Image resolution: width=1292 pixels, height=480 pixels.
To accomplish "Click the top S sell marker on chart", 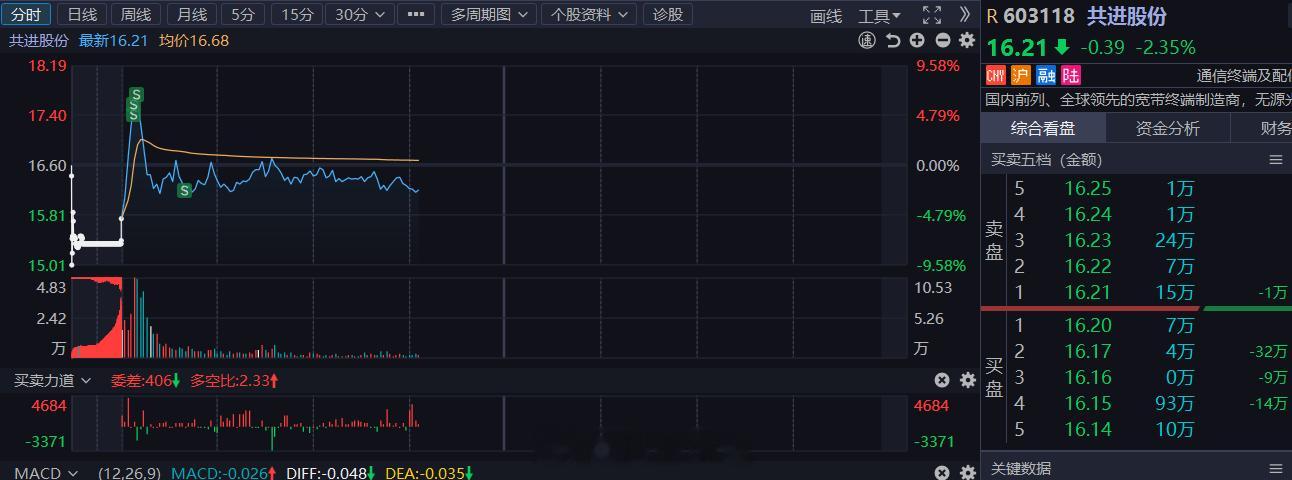I will (136, 95).
